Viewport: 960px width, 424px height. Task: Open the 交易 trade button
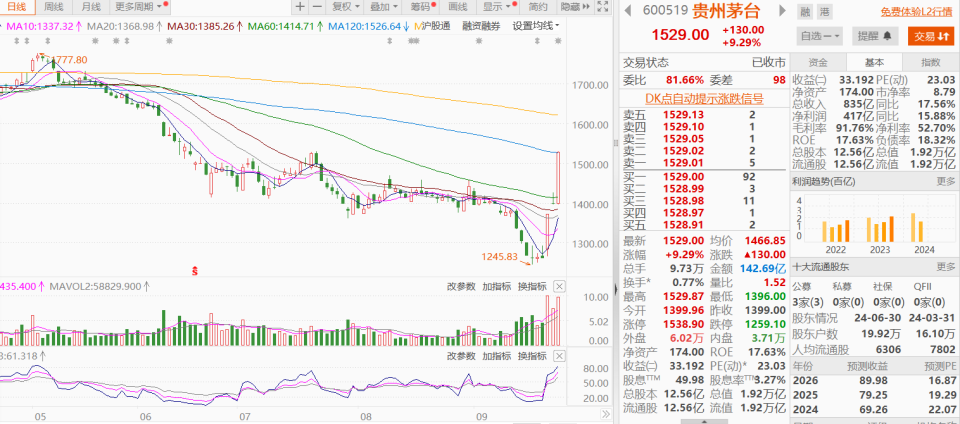pyautogui.click(x=931, y=36)
